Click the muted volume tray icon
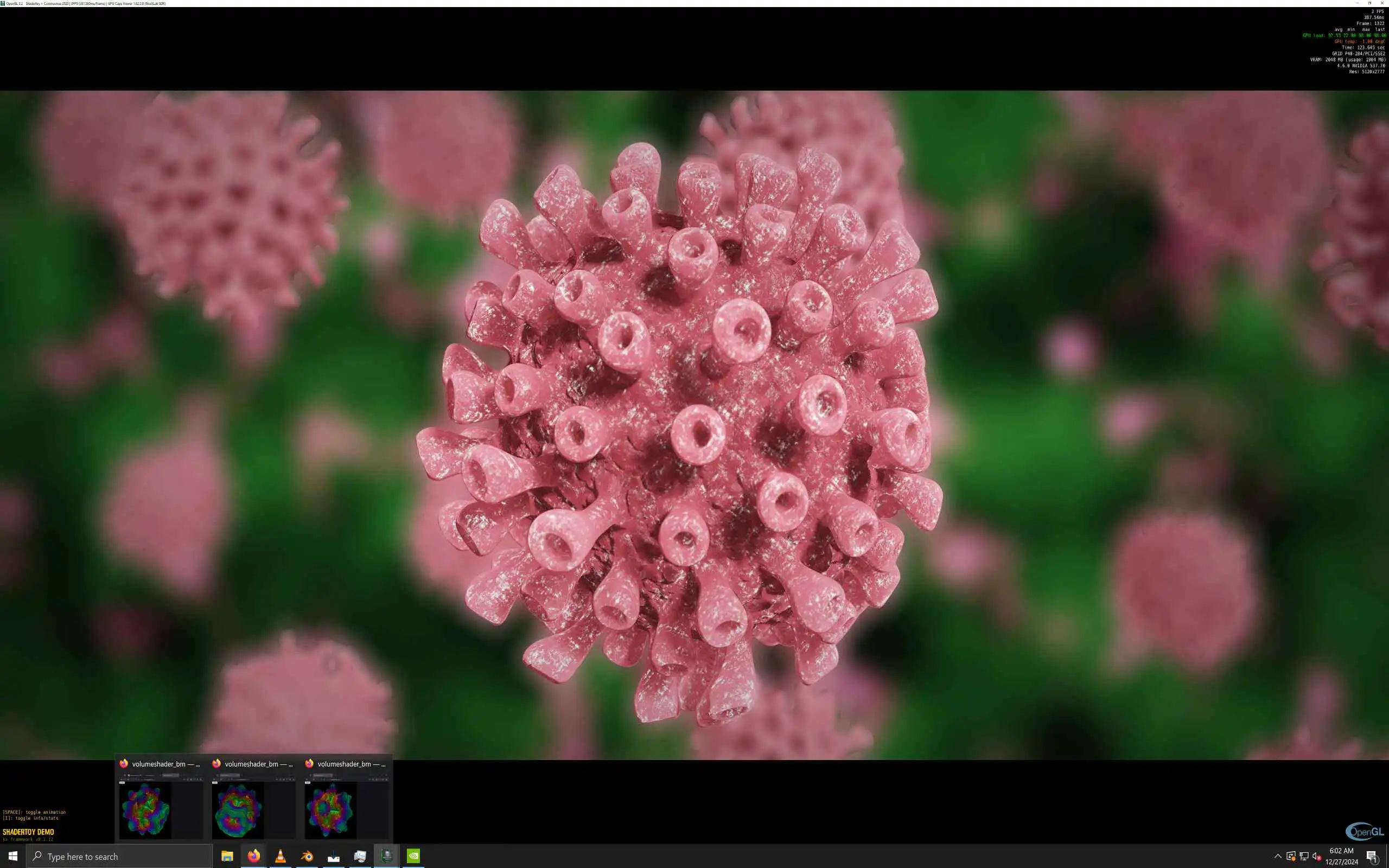The height and width of the screenshot is (868, 1389). (1317, 857)
